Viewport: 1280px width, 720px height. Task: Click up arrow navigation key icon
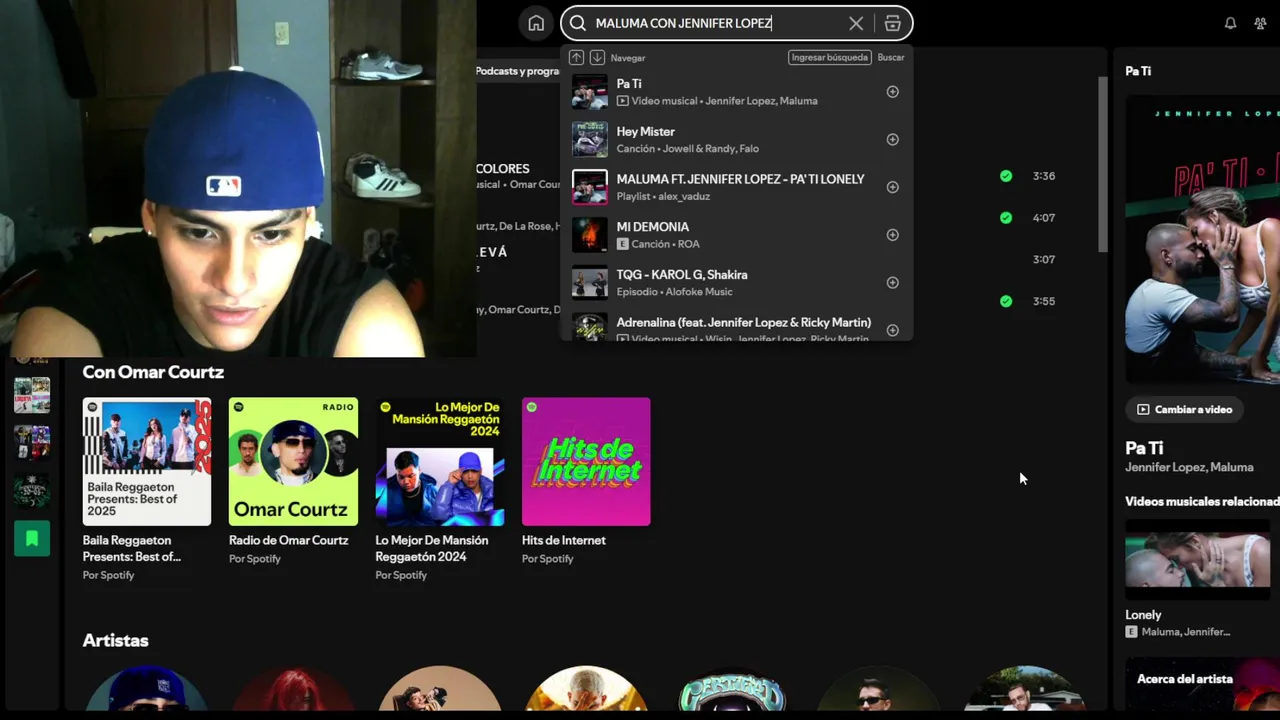tap(577, 57)
